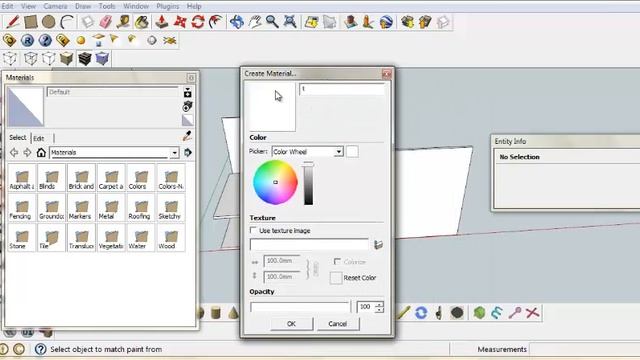Screen dimensions: 640x360
Task: Select the Offset tool
Action: 216,22
